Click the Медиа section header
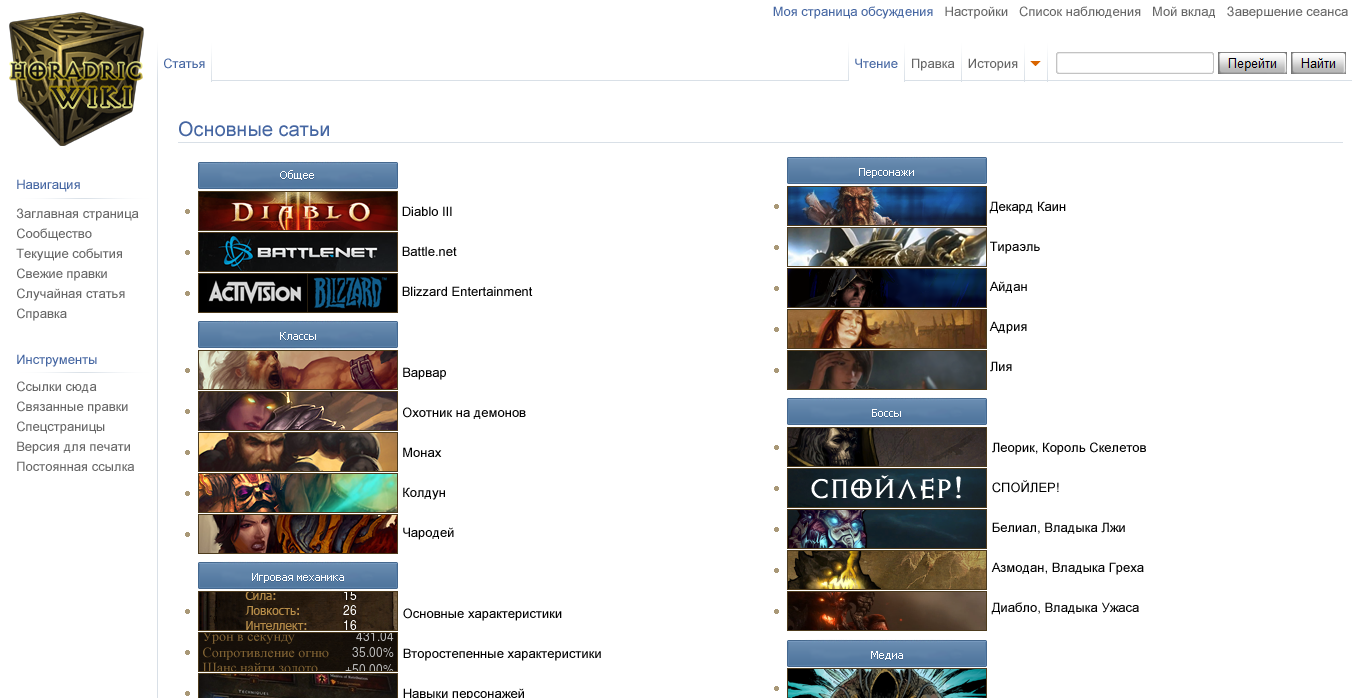This screenshot has width=1352, height=698. (x=887, y=654)
